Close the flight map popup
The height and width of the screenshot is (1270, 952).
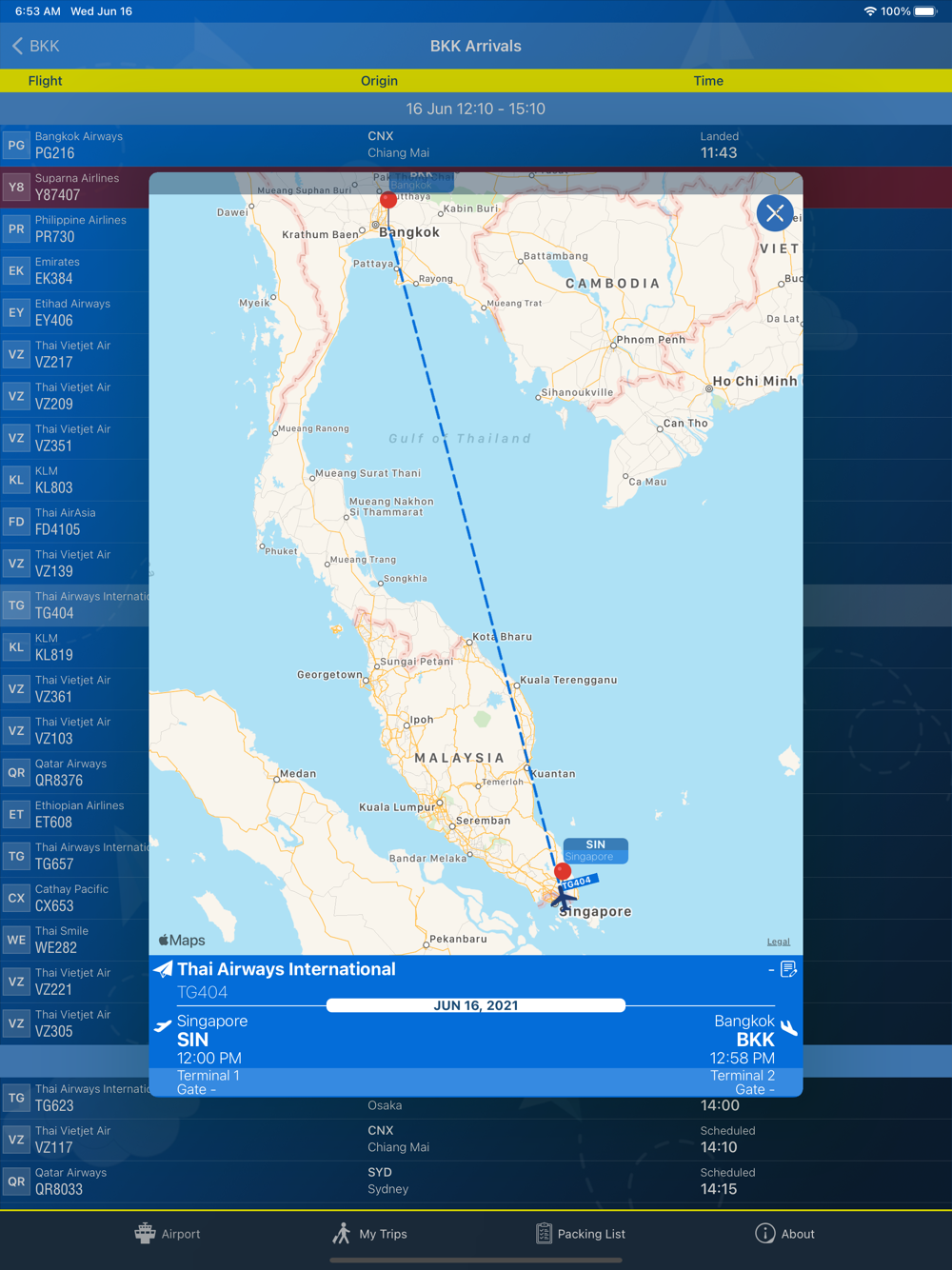click(775, 213)
